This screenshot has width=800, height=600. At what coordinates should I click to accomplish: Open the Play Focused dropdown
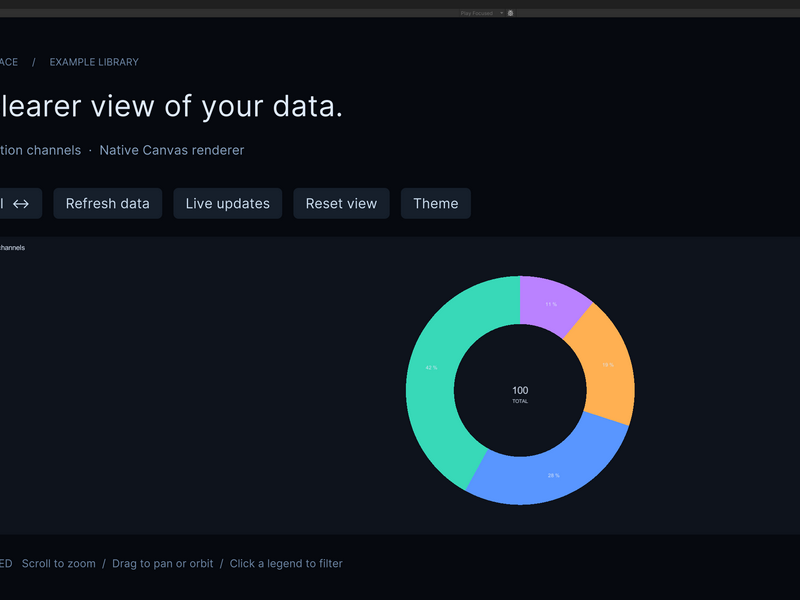[482, 13]
